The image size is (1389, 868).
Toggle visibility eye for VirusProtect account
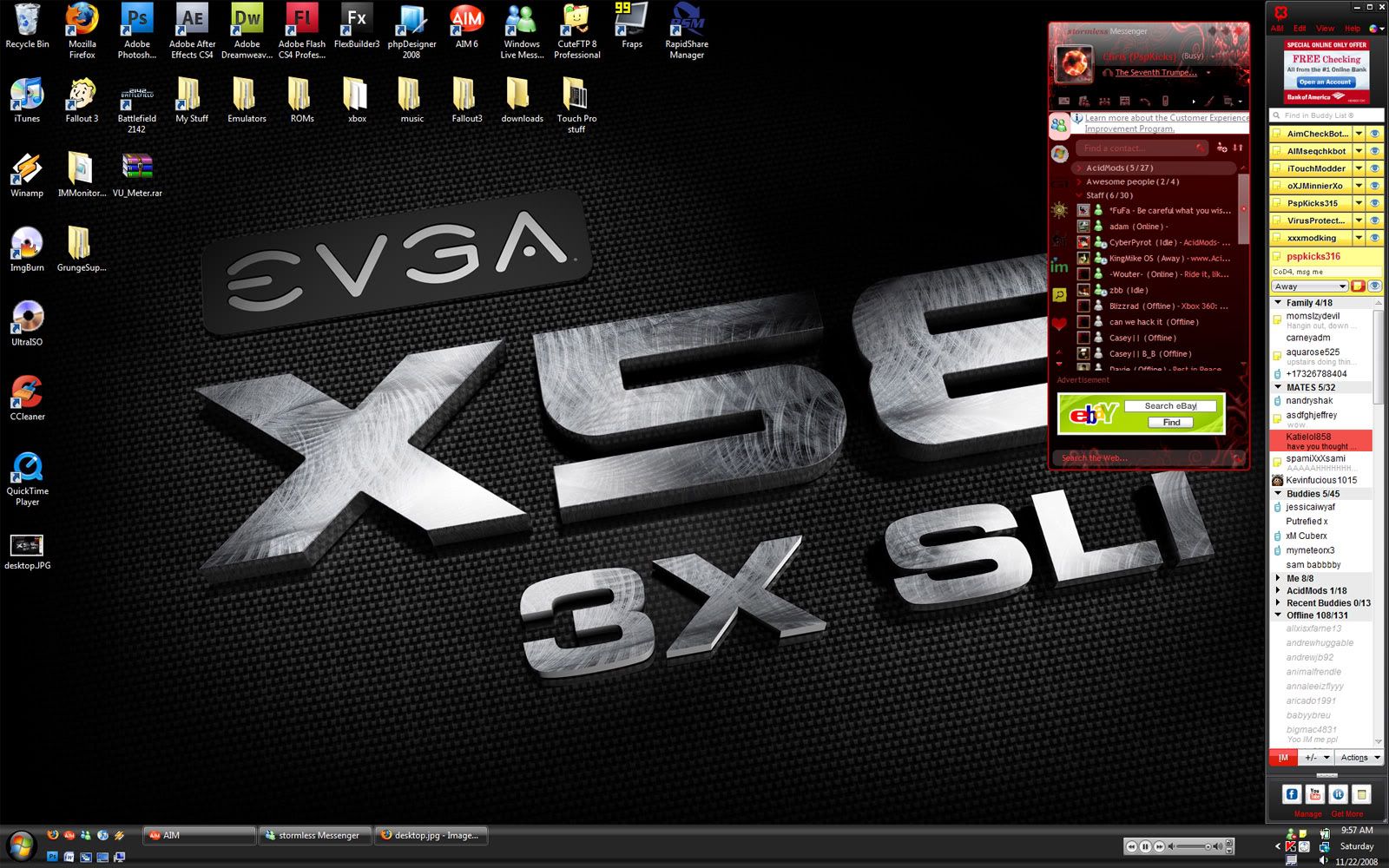tap(1374, 220)
